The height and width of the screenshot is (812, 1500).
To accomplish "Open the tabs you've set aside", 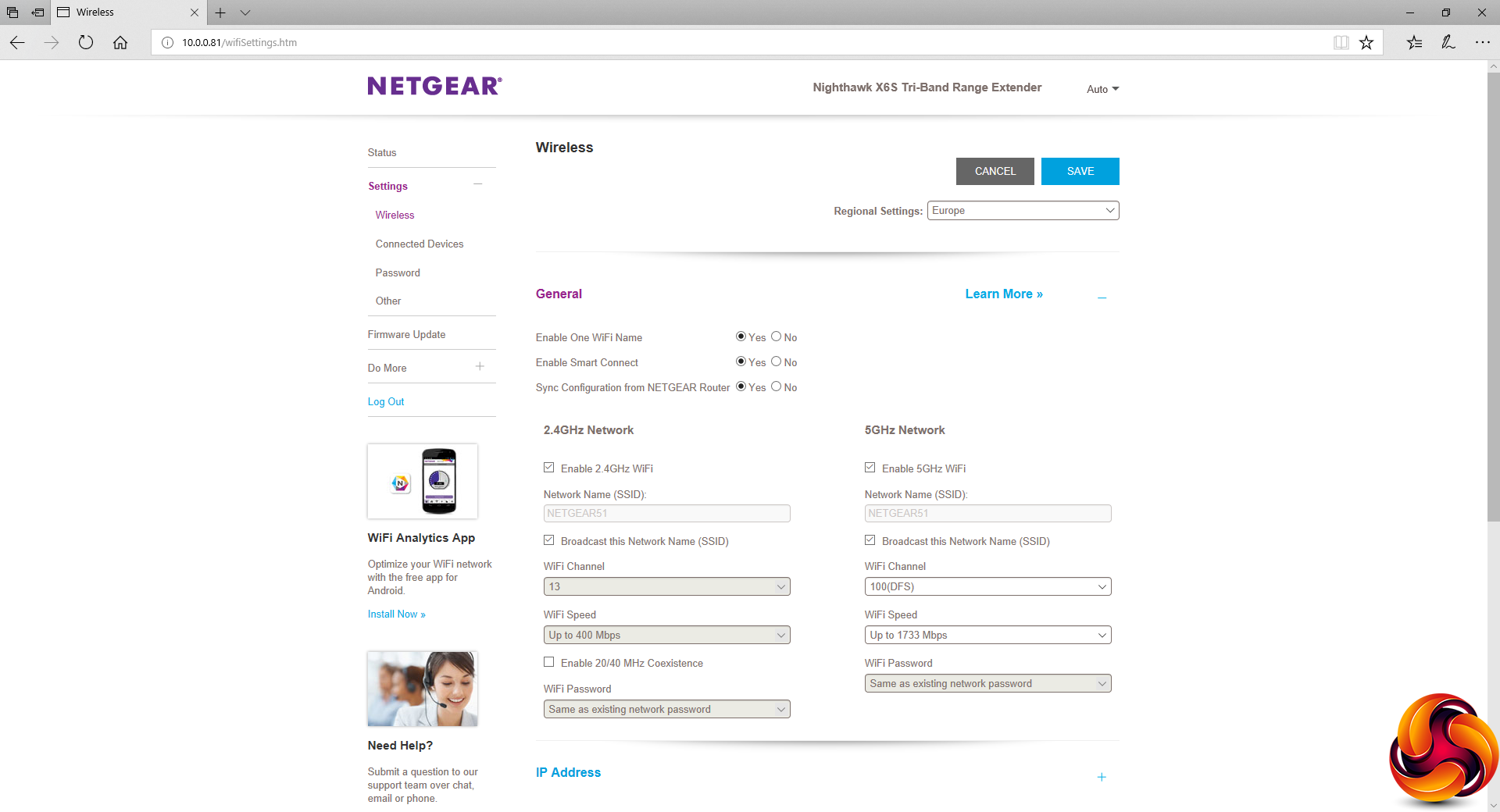I will click(x=12, y=12).
